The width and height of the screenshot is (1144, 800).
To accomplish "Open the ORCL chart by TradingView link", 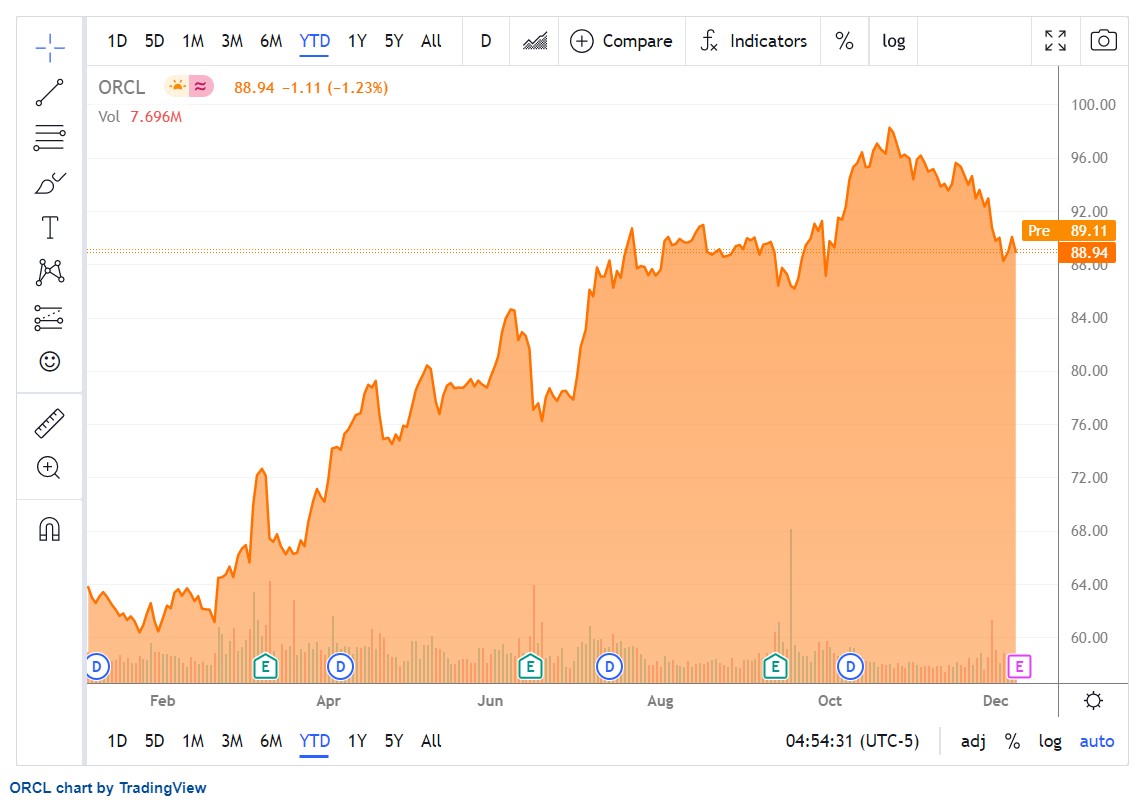I will (x=107, y=788).
